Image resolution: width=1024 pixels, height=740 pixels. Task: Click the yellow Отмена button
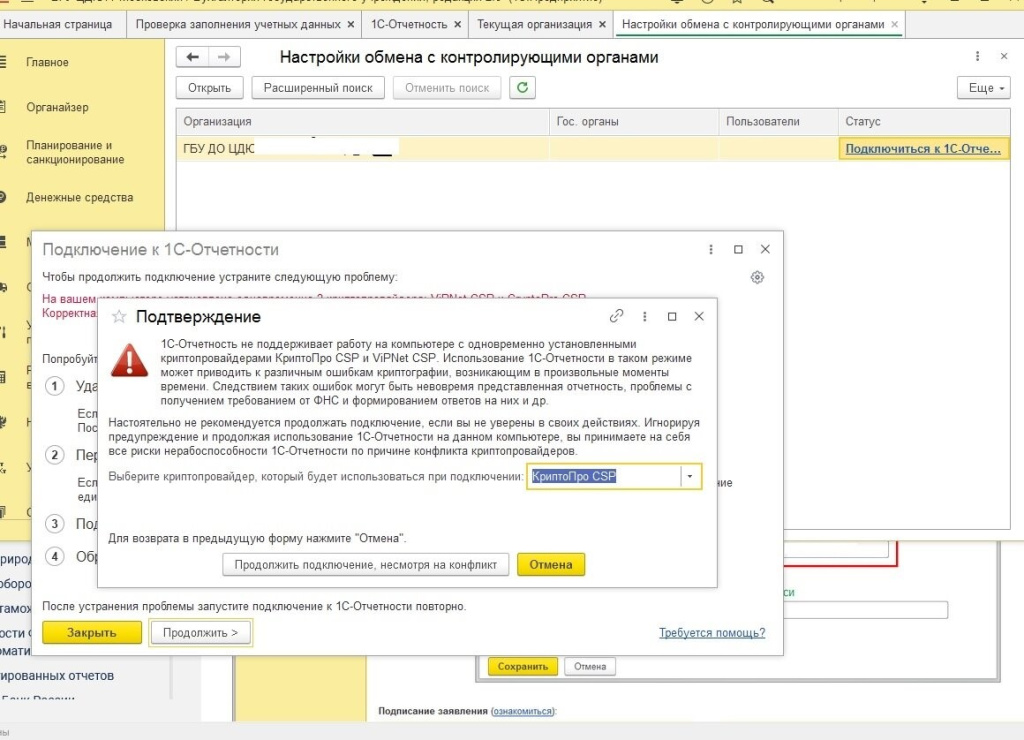tap(550, 565)
